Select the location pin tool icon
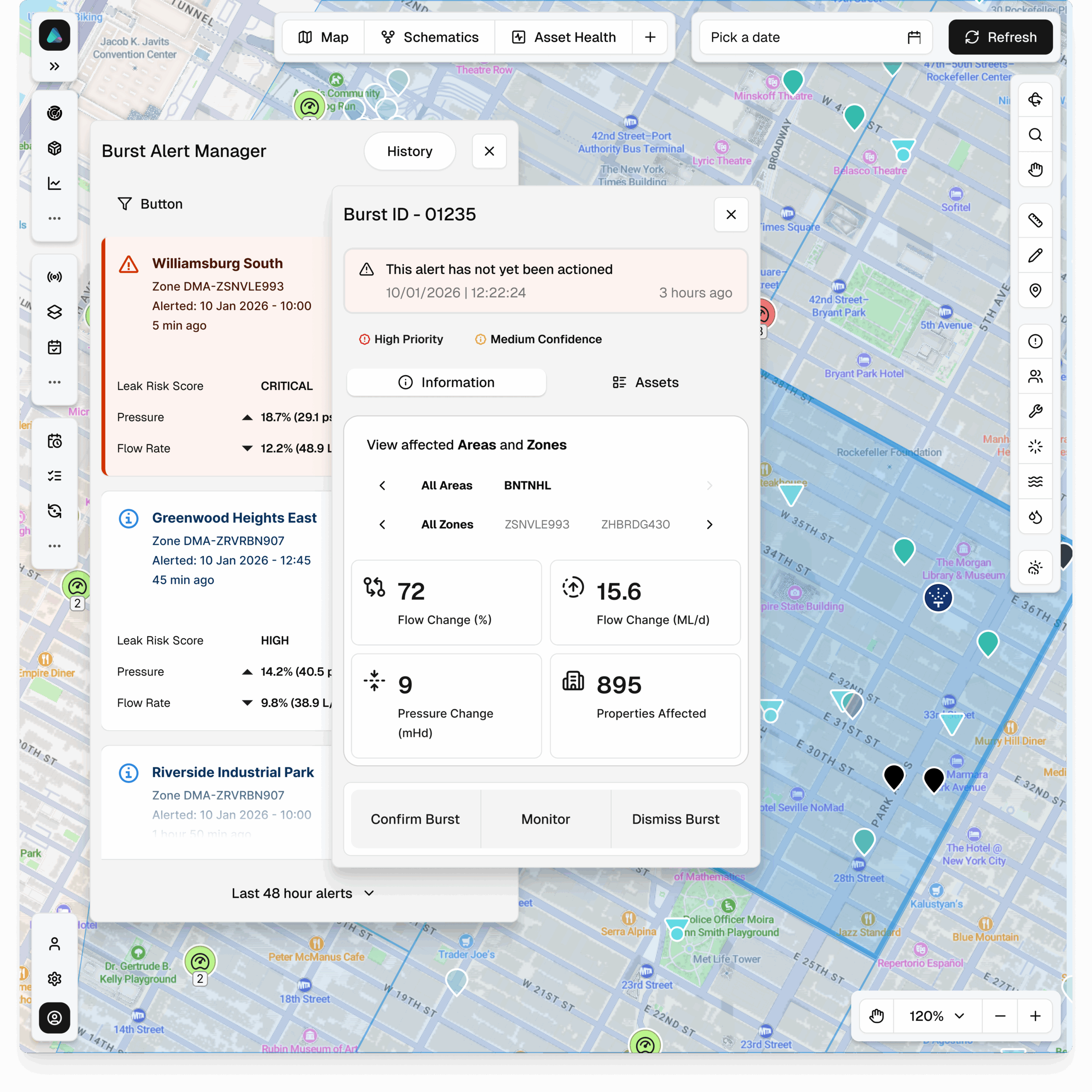The height and width of the screenshot is (1092, 1092). coord(1035,290)
